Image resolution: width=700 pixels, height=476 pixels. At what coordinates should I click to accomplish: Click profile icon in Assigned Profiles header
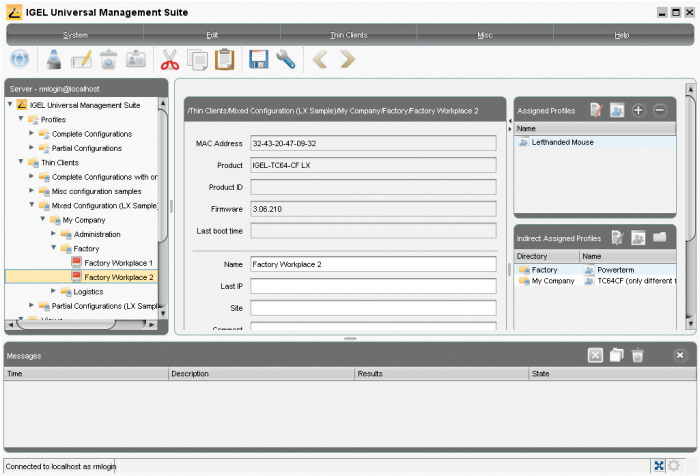coord(617,110)
